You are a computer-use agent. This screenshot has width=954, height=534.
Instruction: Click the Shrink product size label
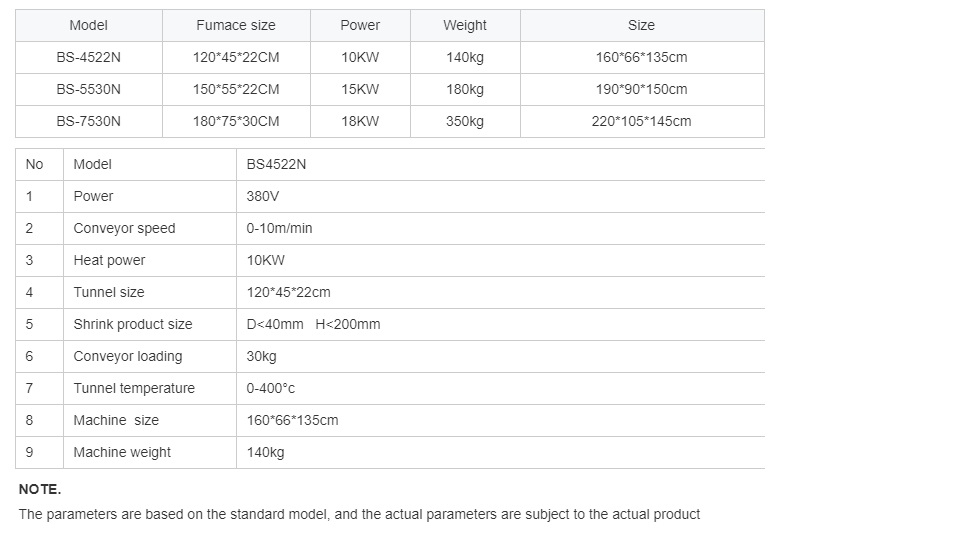[133, 324]
